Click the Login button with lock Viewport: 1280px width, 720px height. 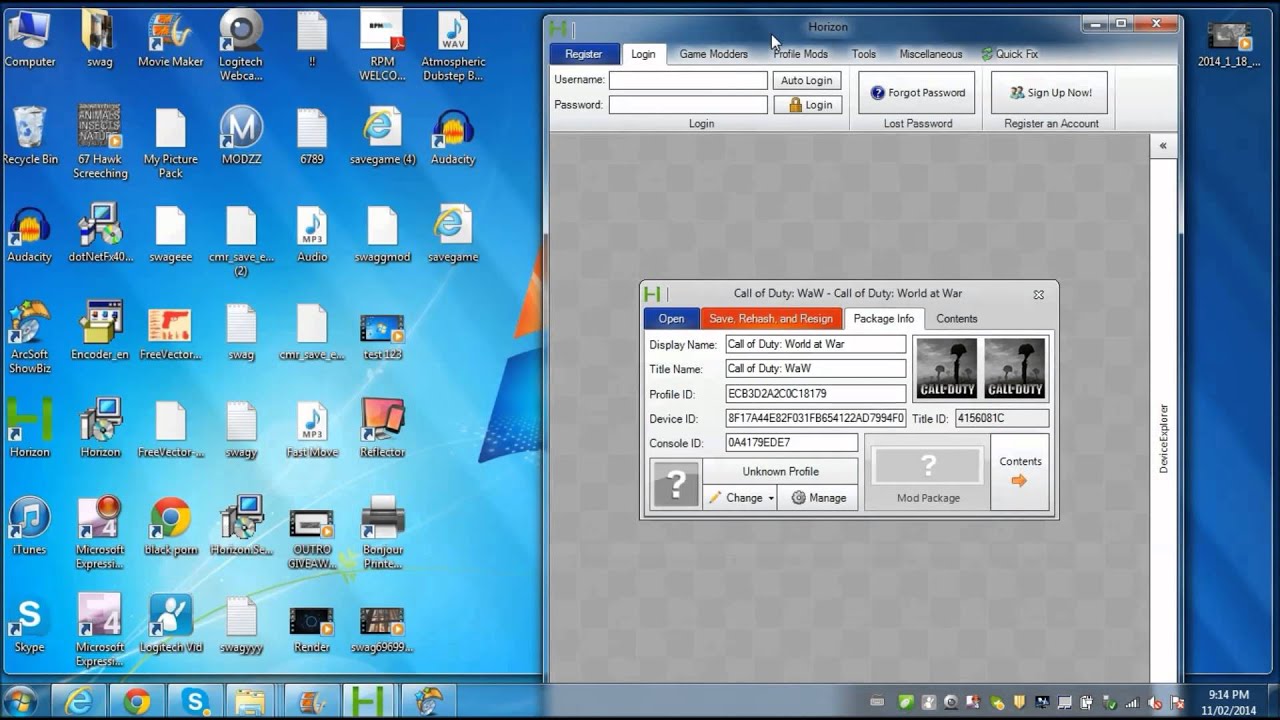tap(806, 104)
